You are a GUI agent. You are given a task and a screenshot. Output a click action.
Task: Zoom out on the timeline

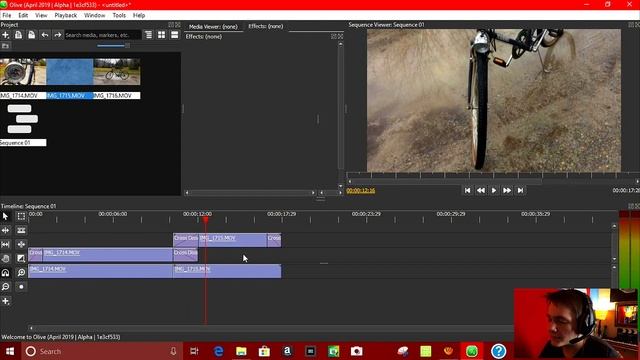click(5, 287)
